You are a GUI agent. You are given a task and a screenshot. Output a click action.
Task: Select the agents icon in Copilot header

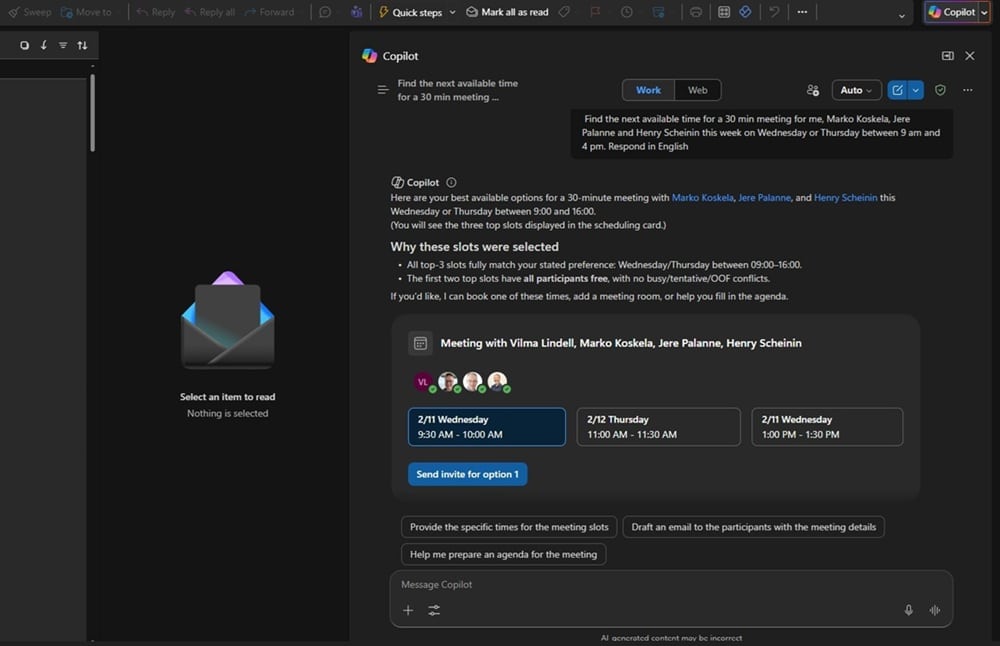pyautogui.click(x=813, y=89)
